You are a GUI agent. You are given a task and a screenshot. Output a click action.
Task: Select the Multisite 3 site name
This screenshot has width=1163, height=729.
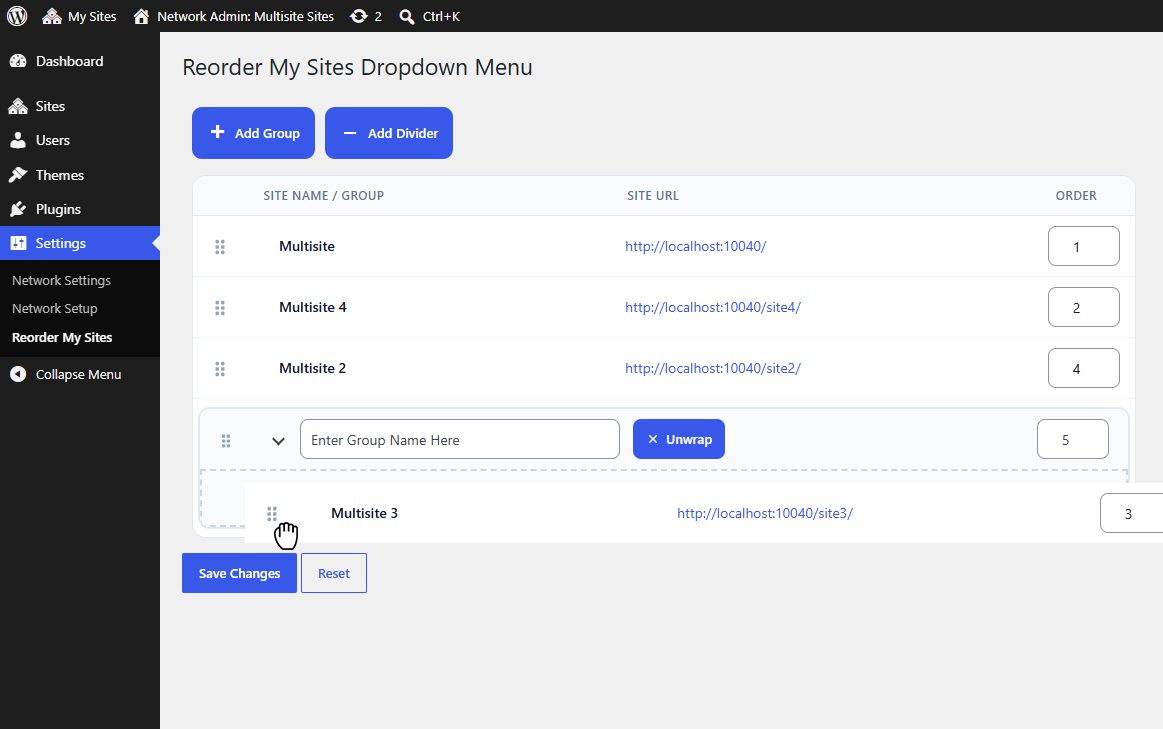click(x=364, y=513)
